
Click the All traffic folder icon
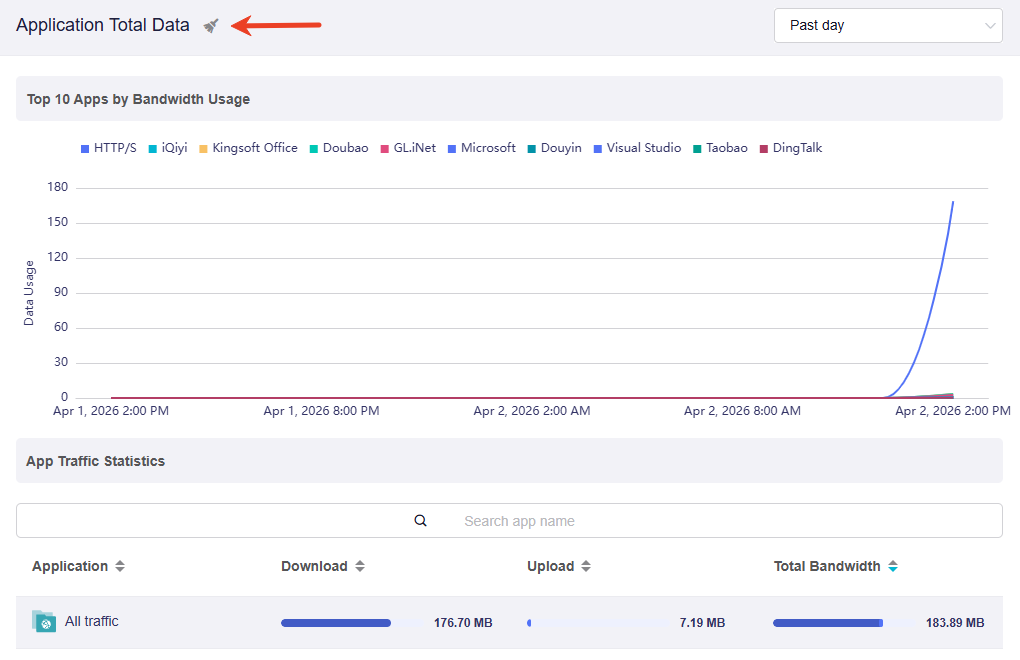[44, 622]
